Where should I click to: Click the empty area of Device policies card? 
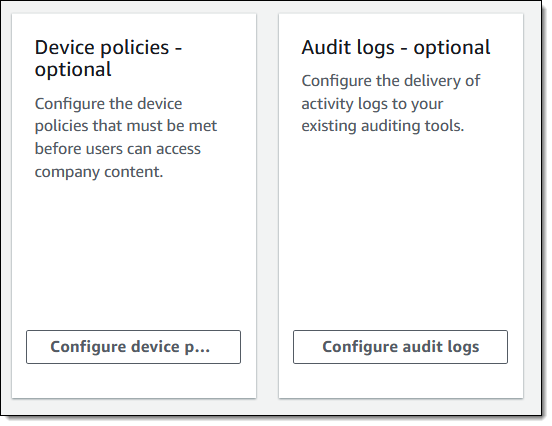(x=134, y=253)
